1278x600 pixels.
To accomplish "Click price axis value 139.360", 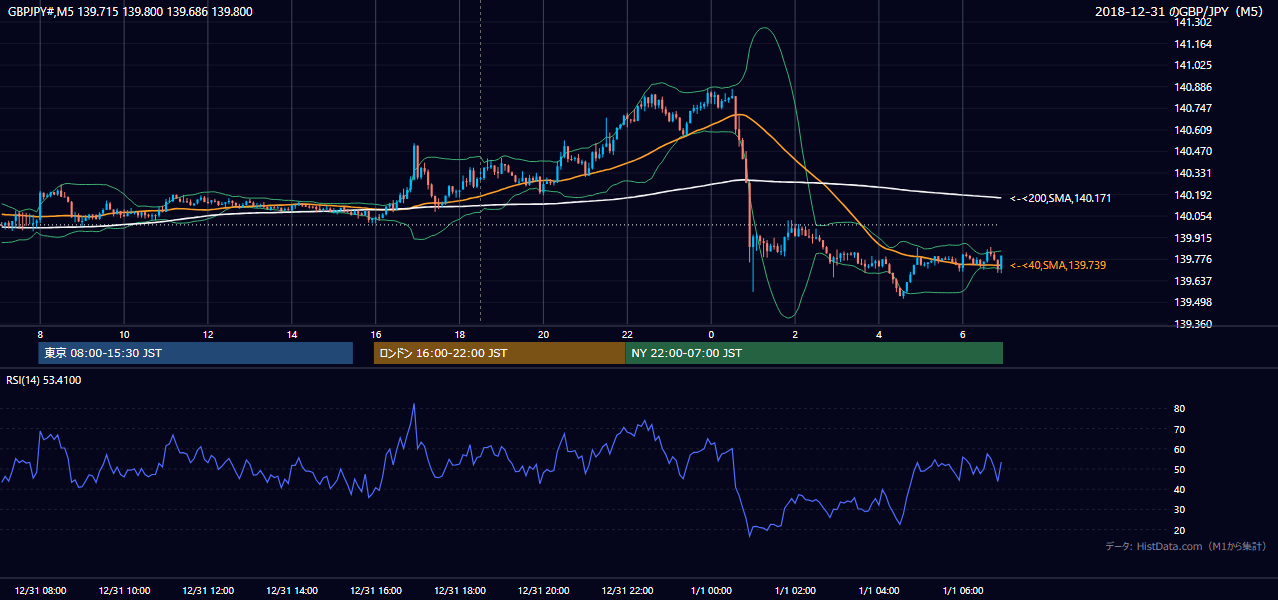I will pyautogui.click(x=1193, y=324).
